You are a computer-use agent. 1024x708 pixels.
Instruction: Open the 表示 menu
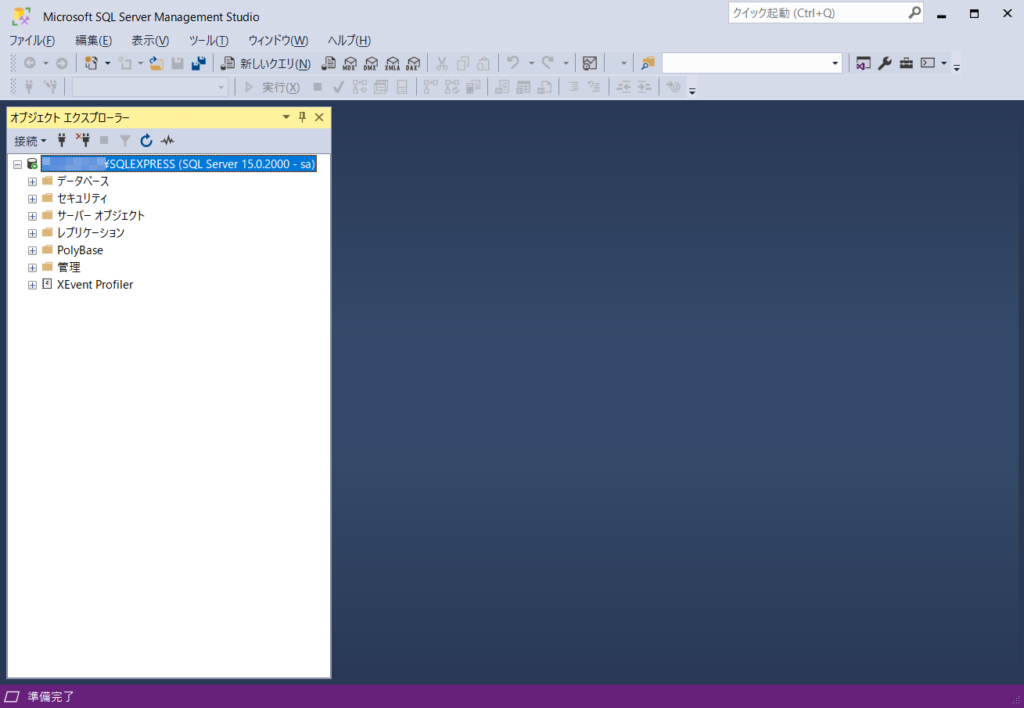click(149, 40)
